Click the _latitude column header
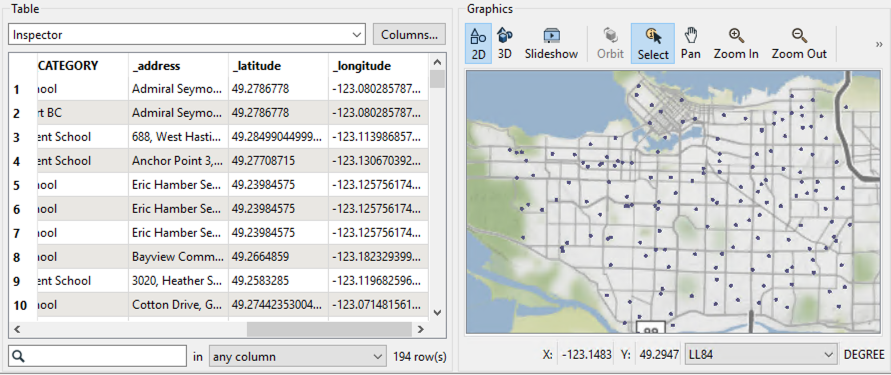Image resolution: width=891 pixels, height=375 pixels. [278, 66]
